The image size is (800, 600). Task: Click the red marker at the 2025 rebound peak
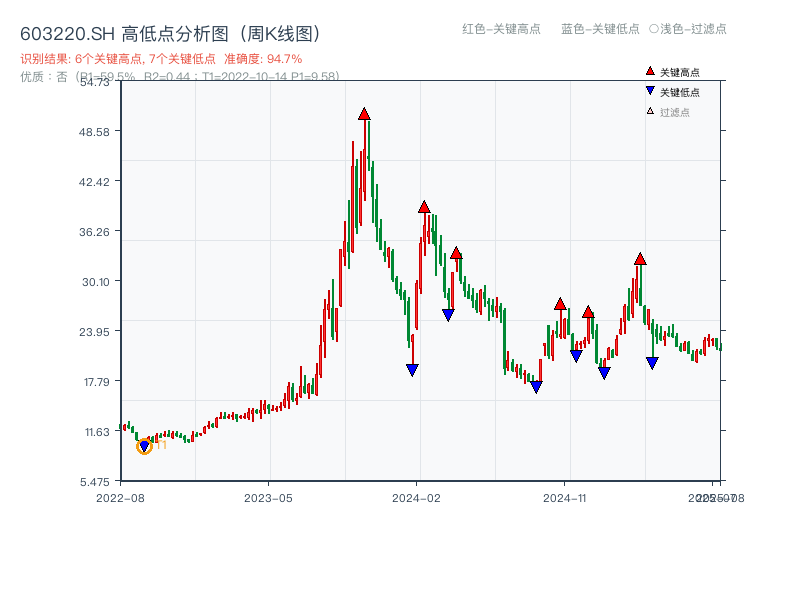click(x=639, y=260)
